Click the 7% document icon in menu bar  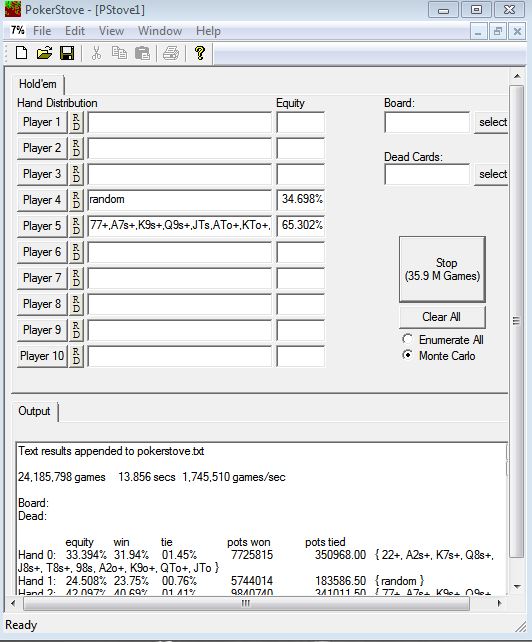coord(18,30)
